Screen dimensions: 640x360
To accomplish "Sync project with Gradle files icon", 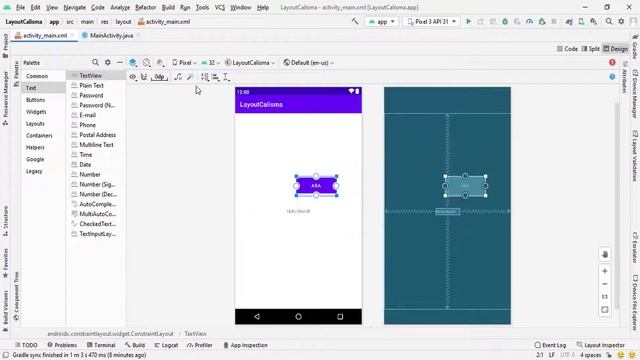I will 569,22.
